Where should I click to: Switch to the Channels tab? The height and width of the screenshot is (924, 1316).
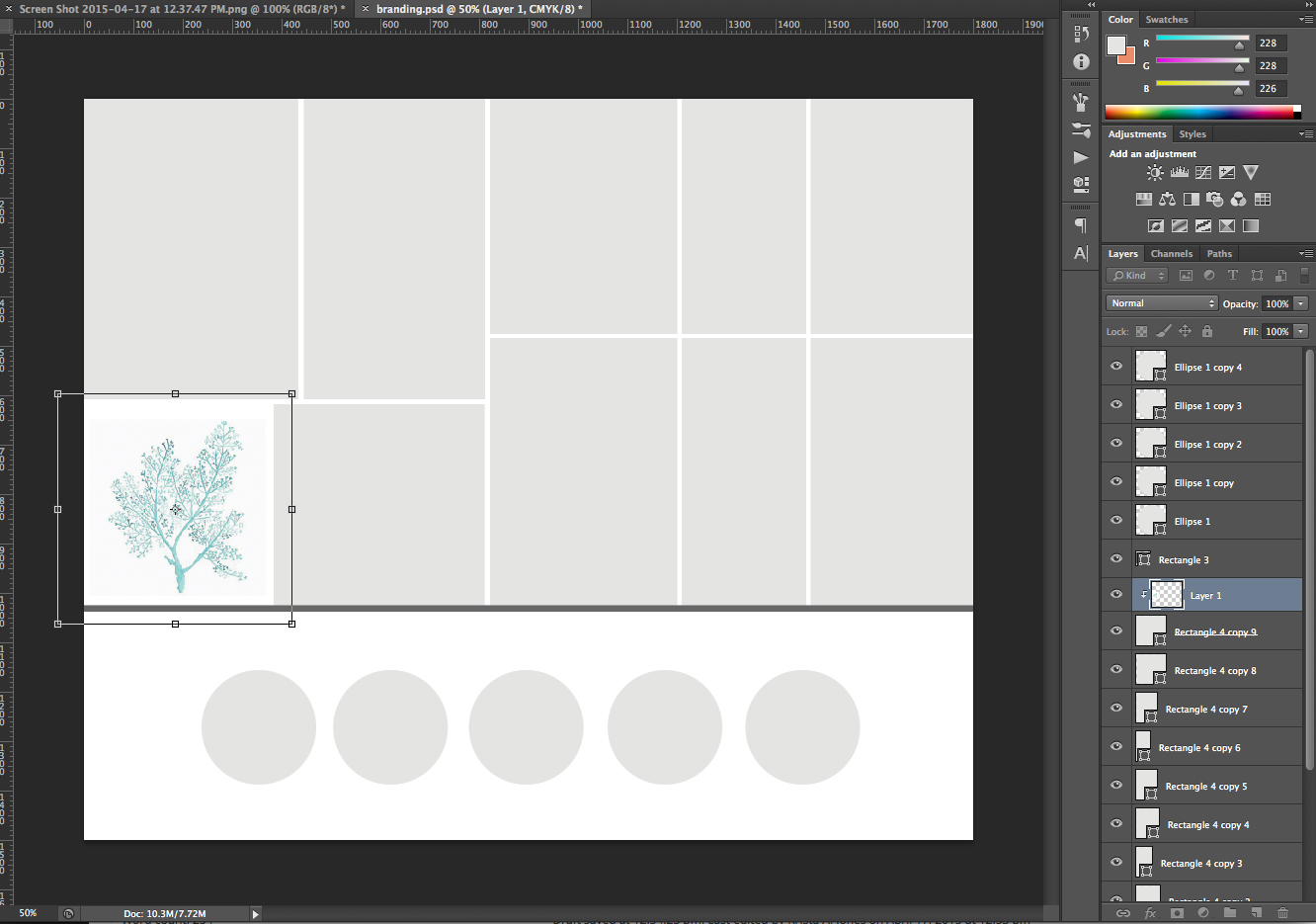click(1172, 253)
